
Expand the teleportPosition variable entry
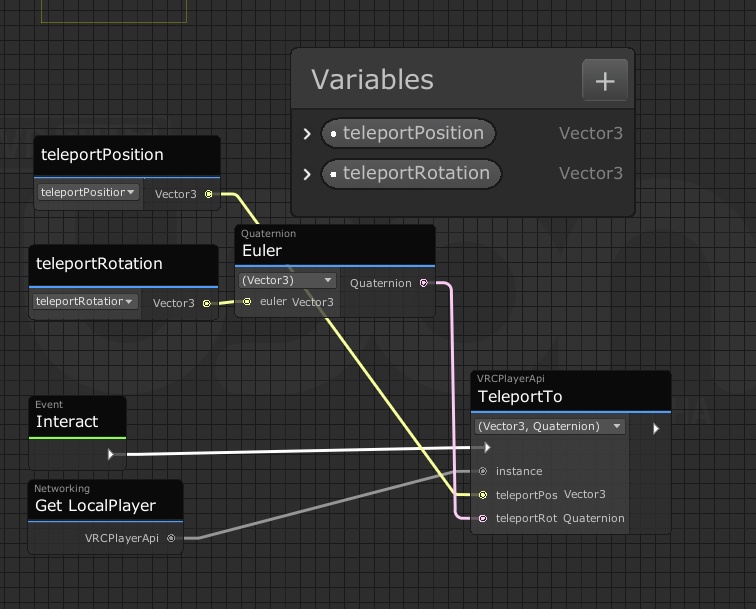pyautogui.click(x=308, y=134)
